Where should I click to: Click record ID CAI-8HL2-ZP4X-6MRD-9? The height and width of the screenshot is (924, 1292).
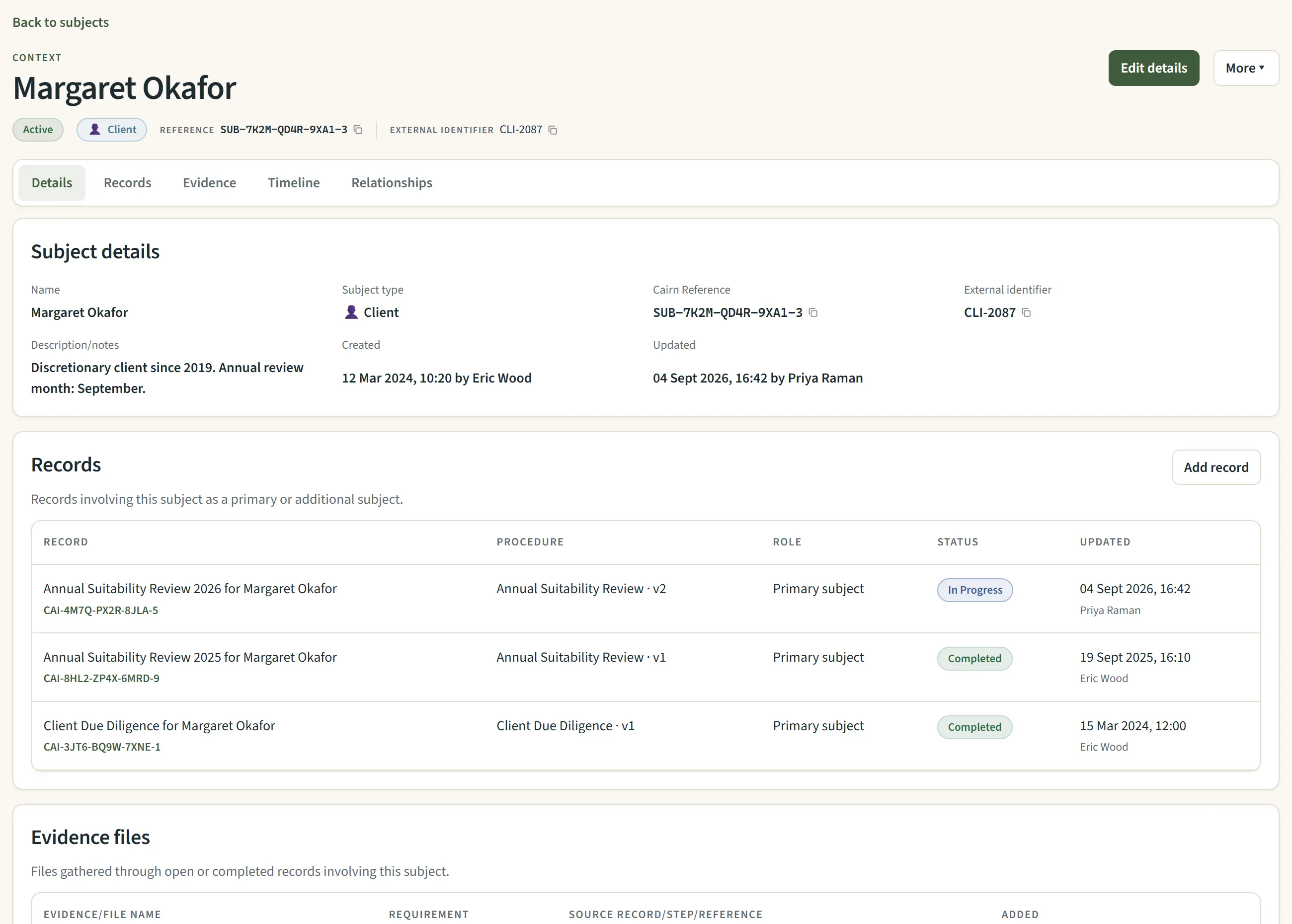pos(101,678)
